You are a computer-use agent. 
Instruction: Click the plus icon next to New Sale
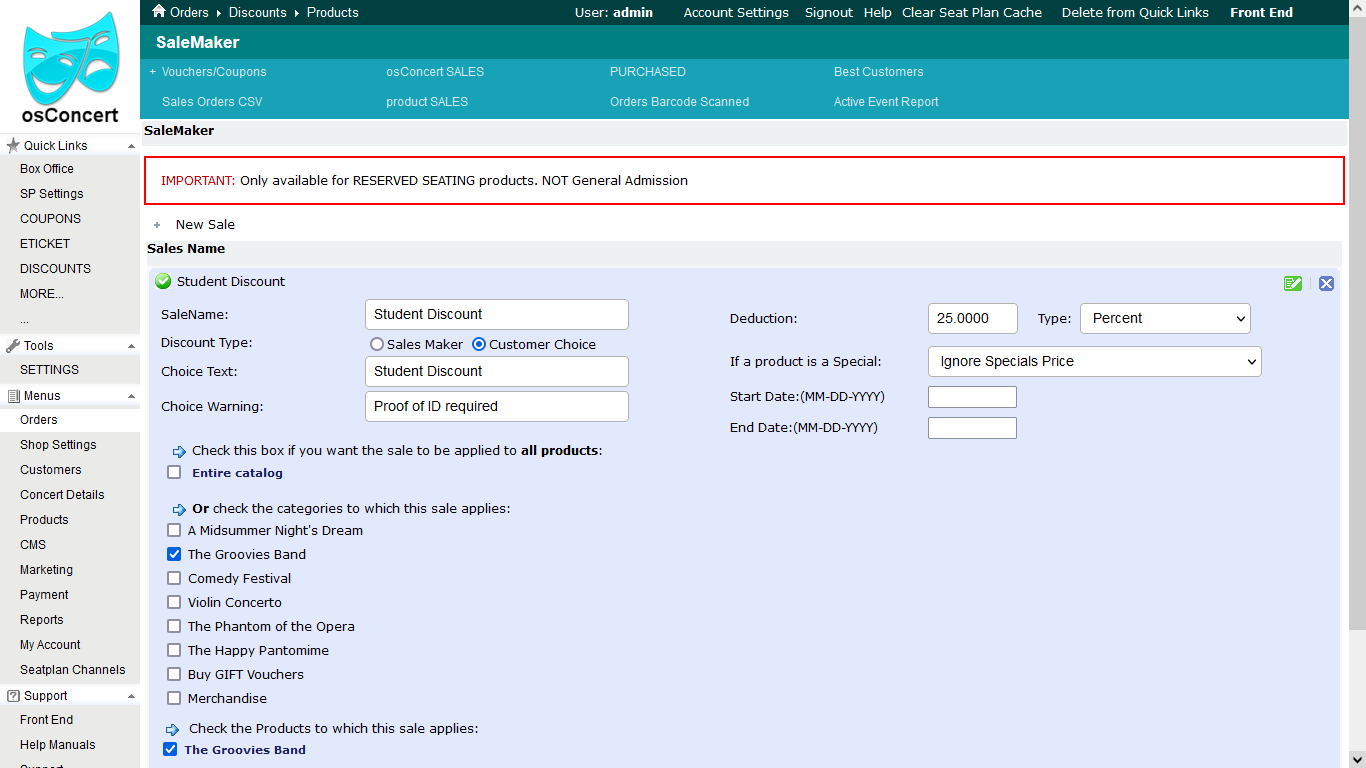pyautogui.click(x=157, y=225)
